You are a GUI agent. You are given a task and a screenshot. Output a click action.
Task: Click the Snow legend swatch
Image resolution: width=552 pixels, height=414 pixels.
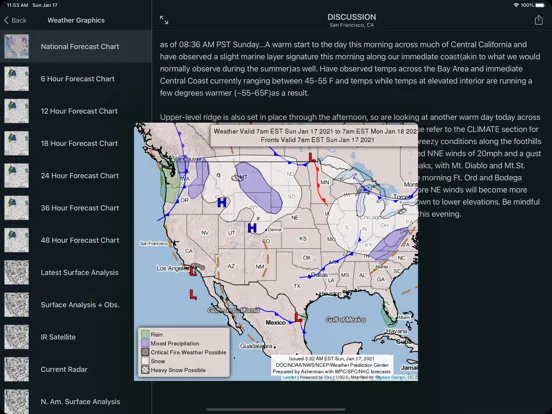tap(145, 361)
